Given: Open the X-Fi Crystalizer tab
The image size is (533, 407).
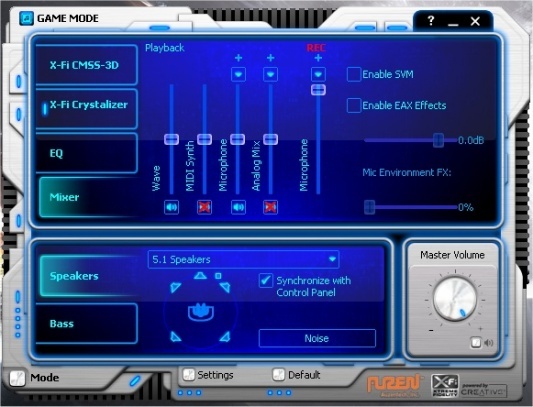Looking at the screenshot, I should (x=86, y=109).
